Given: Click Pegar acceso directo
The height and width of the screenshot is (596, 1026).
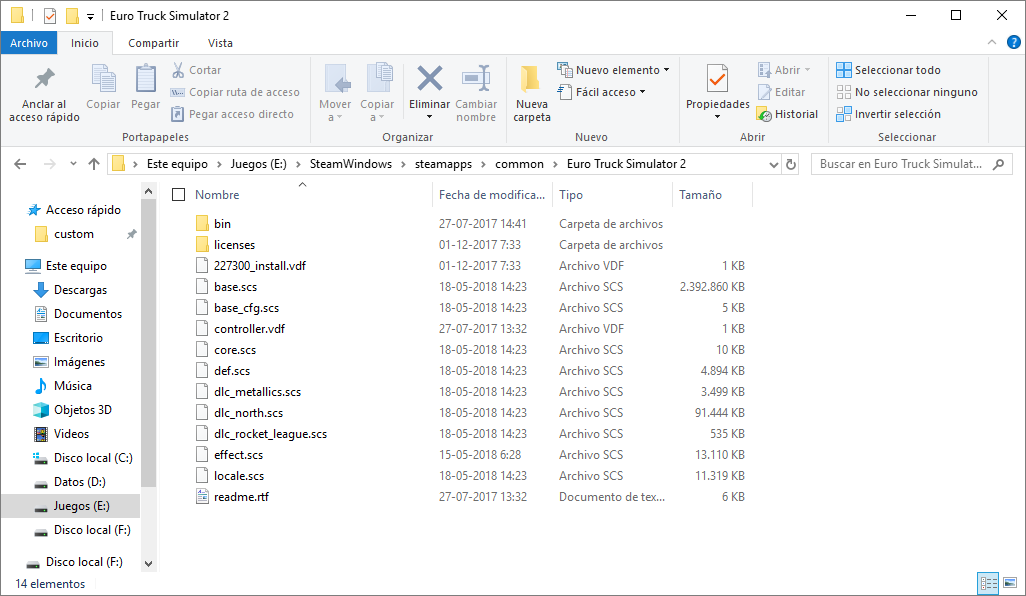Looking at the screenshot, I should (232, 114).
